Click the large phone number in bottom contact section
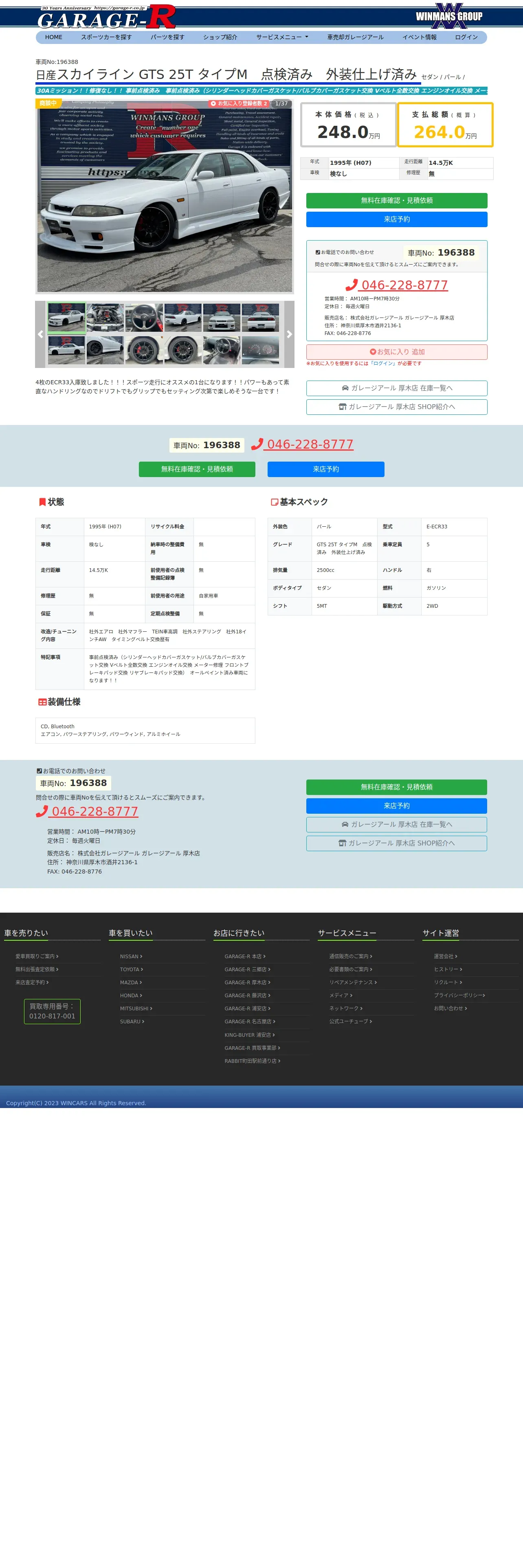523x1568 pixels. (x=87, y=811)
